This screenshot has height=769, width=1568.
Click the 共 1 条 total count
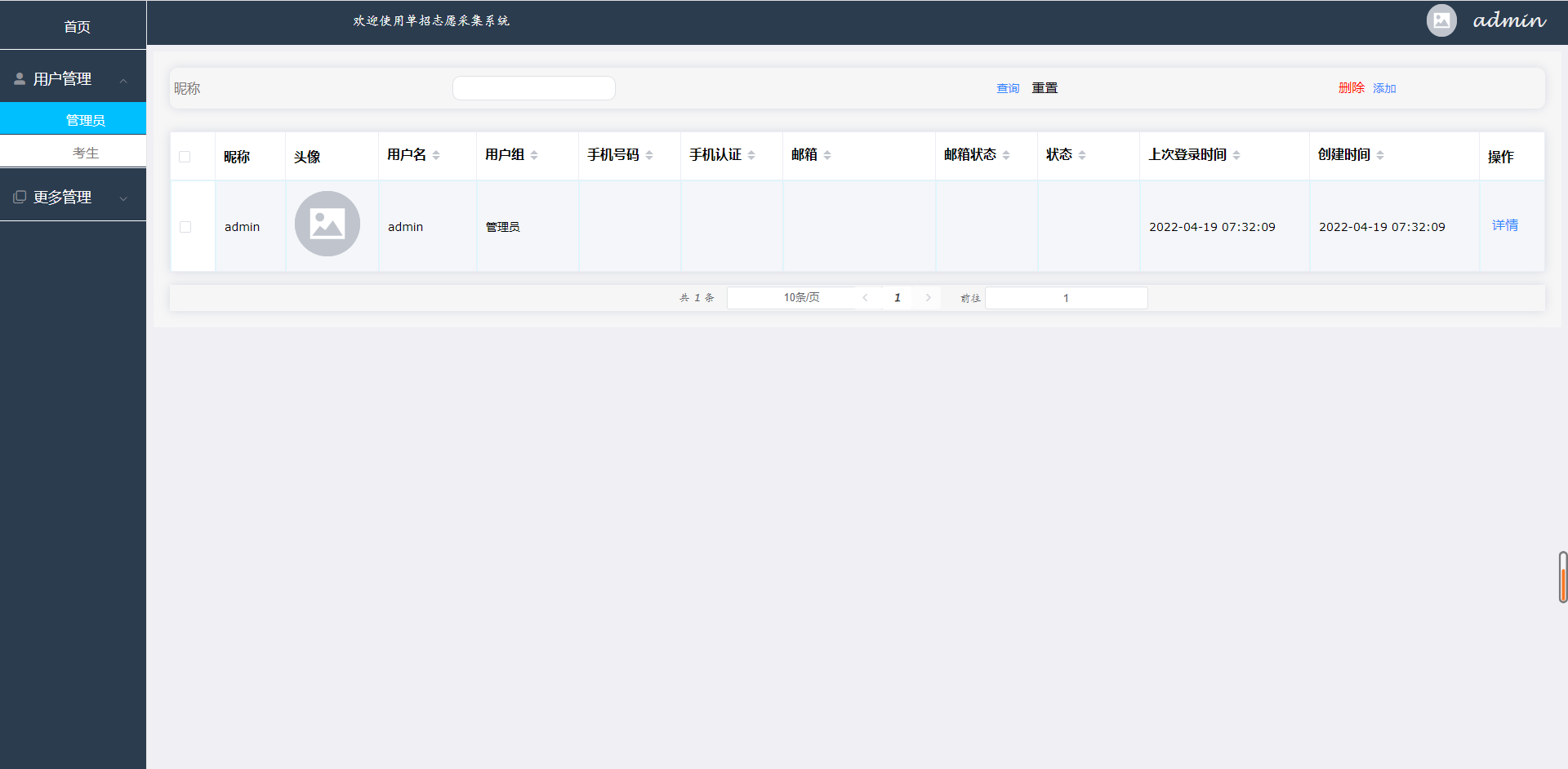[697, 298]
